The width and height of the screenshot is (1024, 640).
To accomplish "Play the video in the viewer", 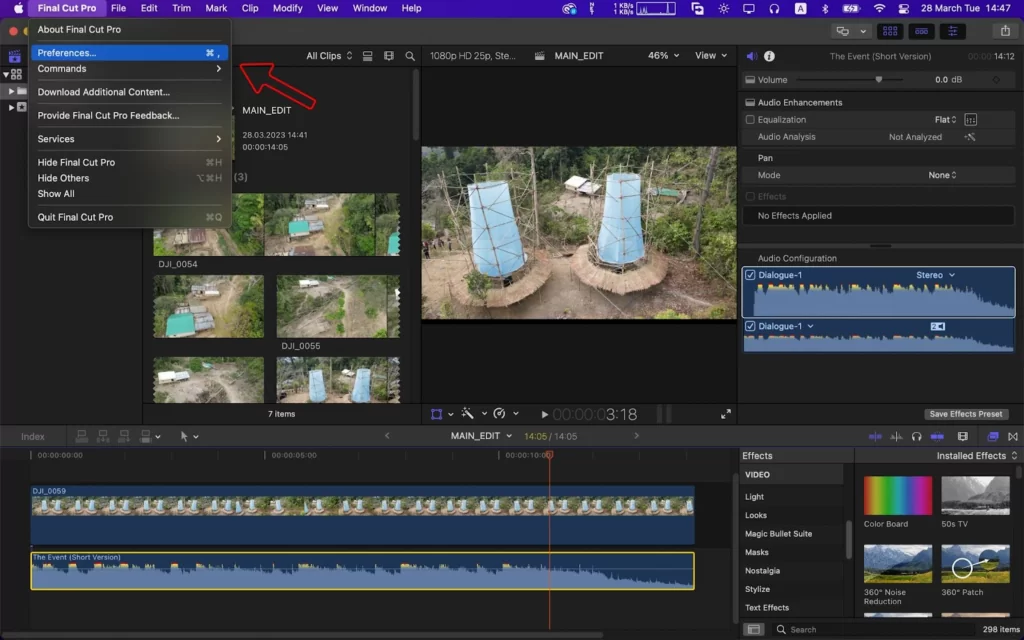I will click(545, 414).
